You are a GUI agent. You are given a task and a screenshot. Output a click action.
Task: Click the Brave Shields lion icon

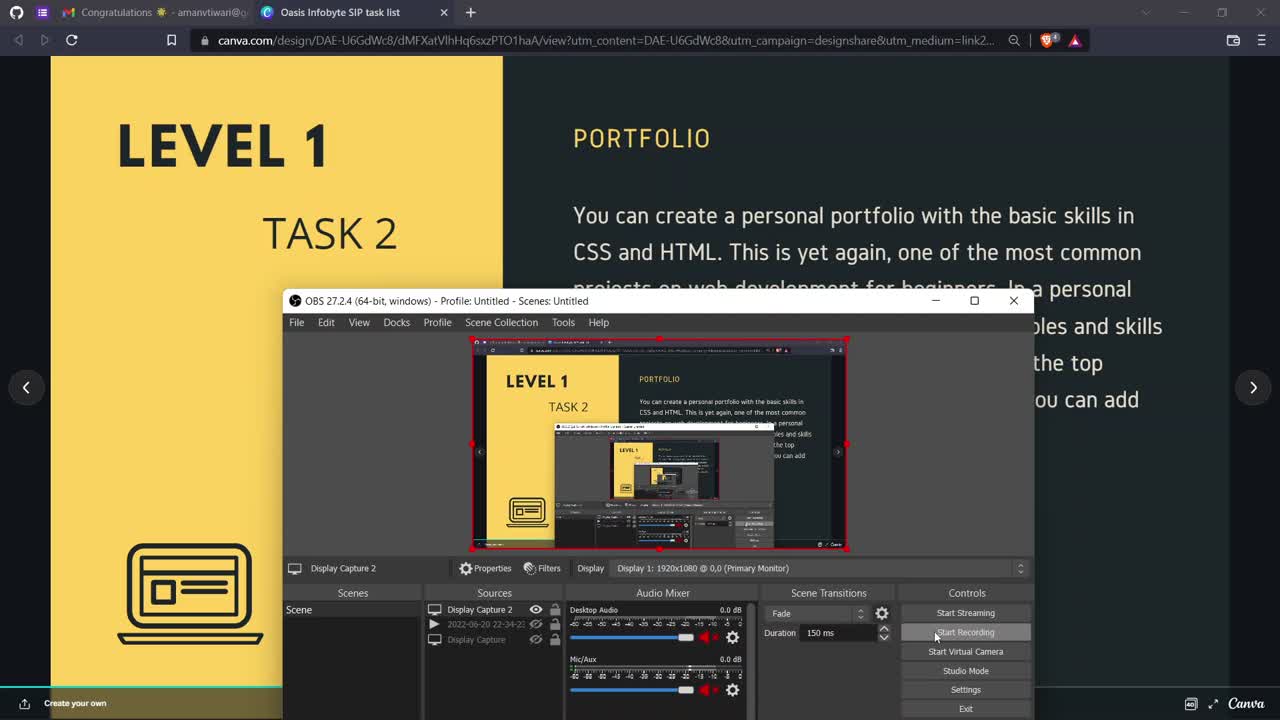point(1047,40)
